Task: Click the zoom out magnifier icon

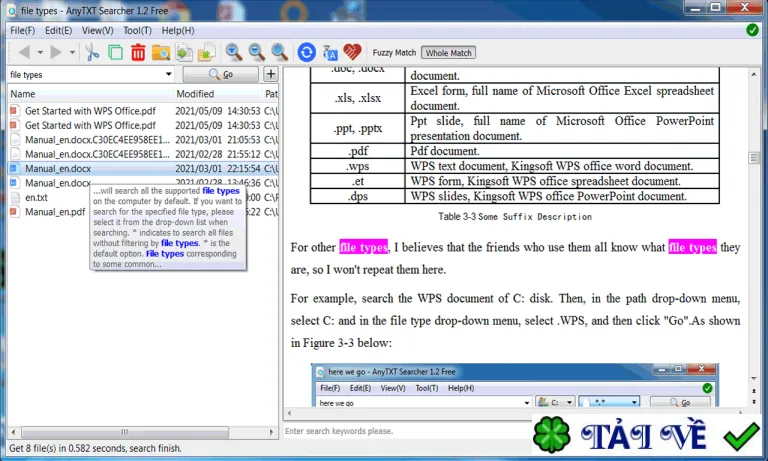Action: [x=257, y=52]
